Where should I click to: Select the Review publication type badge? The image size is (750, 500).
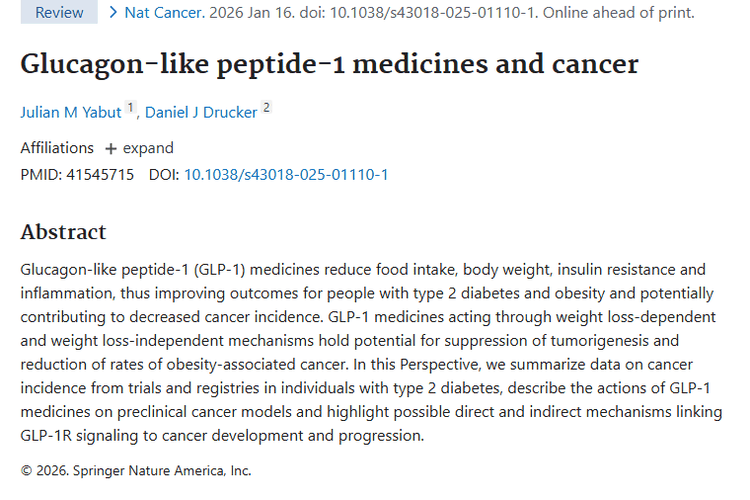click(x=59, y=13)
